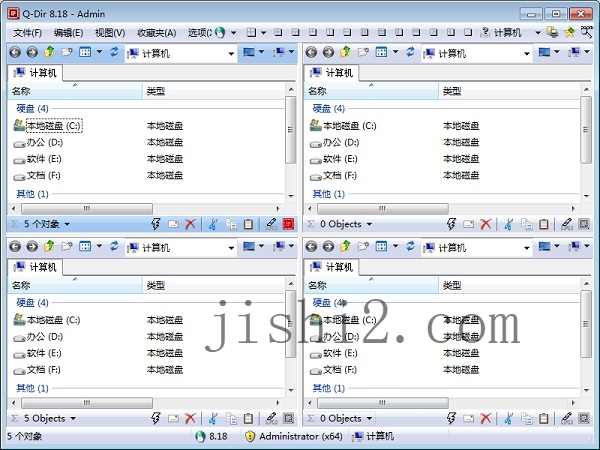
Task: Paste from clipboard in the upper-right pane
Action: [x=544, y=224]
